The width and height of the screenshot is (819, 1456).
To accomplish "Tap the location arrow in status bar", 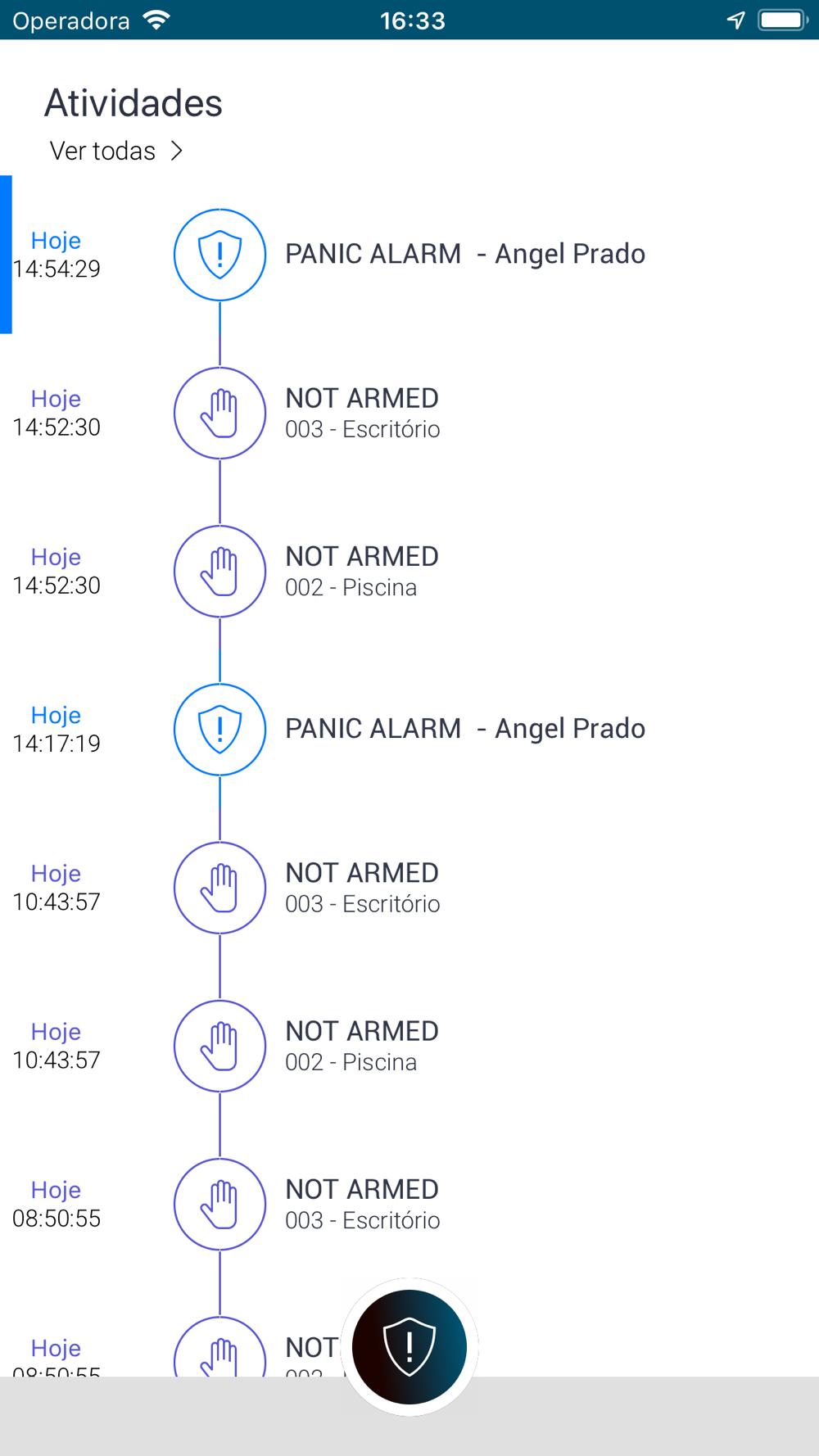I will pyautogui.click(x=736, y=20).
